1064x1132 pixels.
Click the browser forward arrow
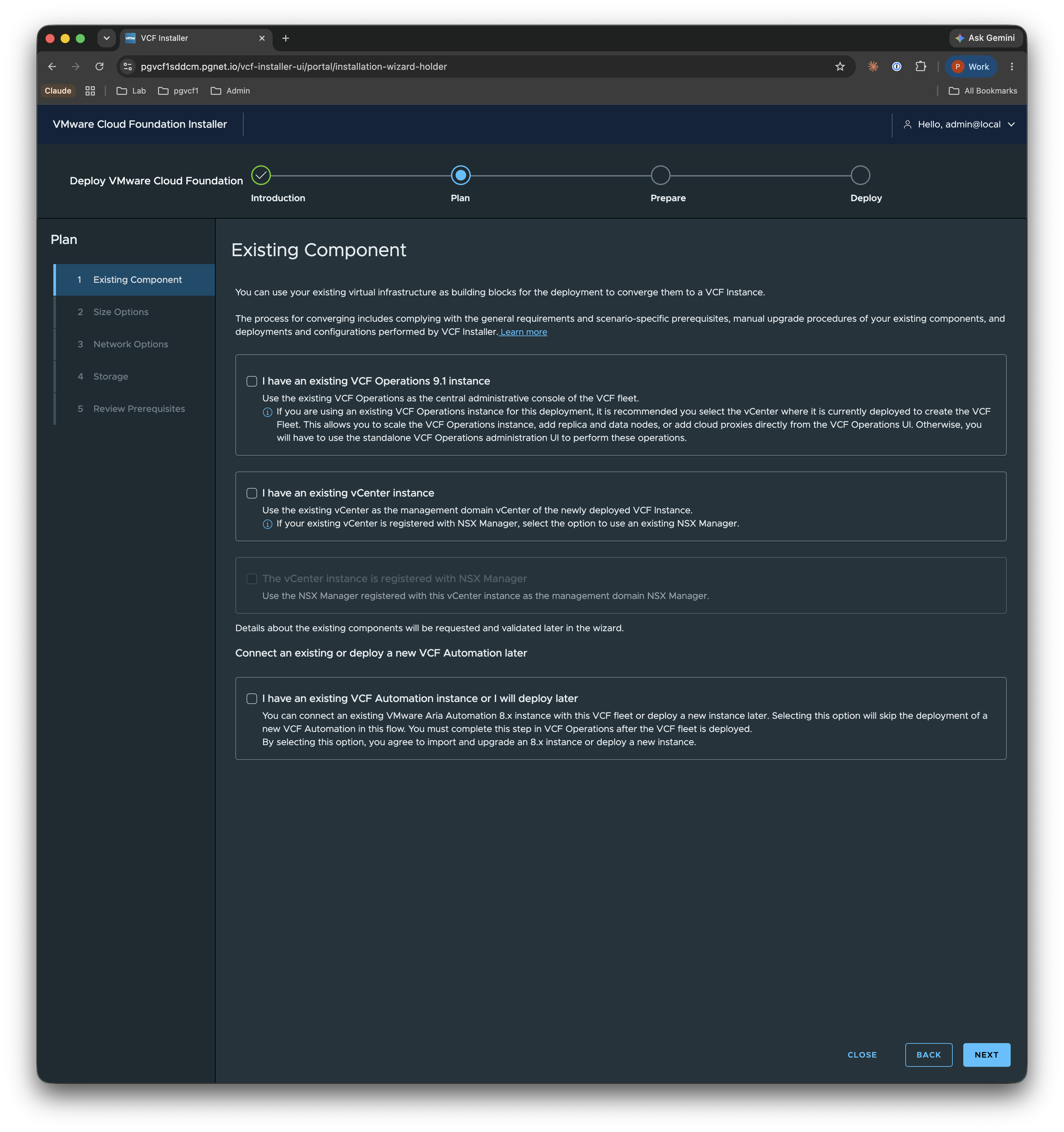[x=76, y=67]
